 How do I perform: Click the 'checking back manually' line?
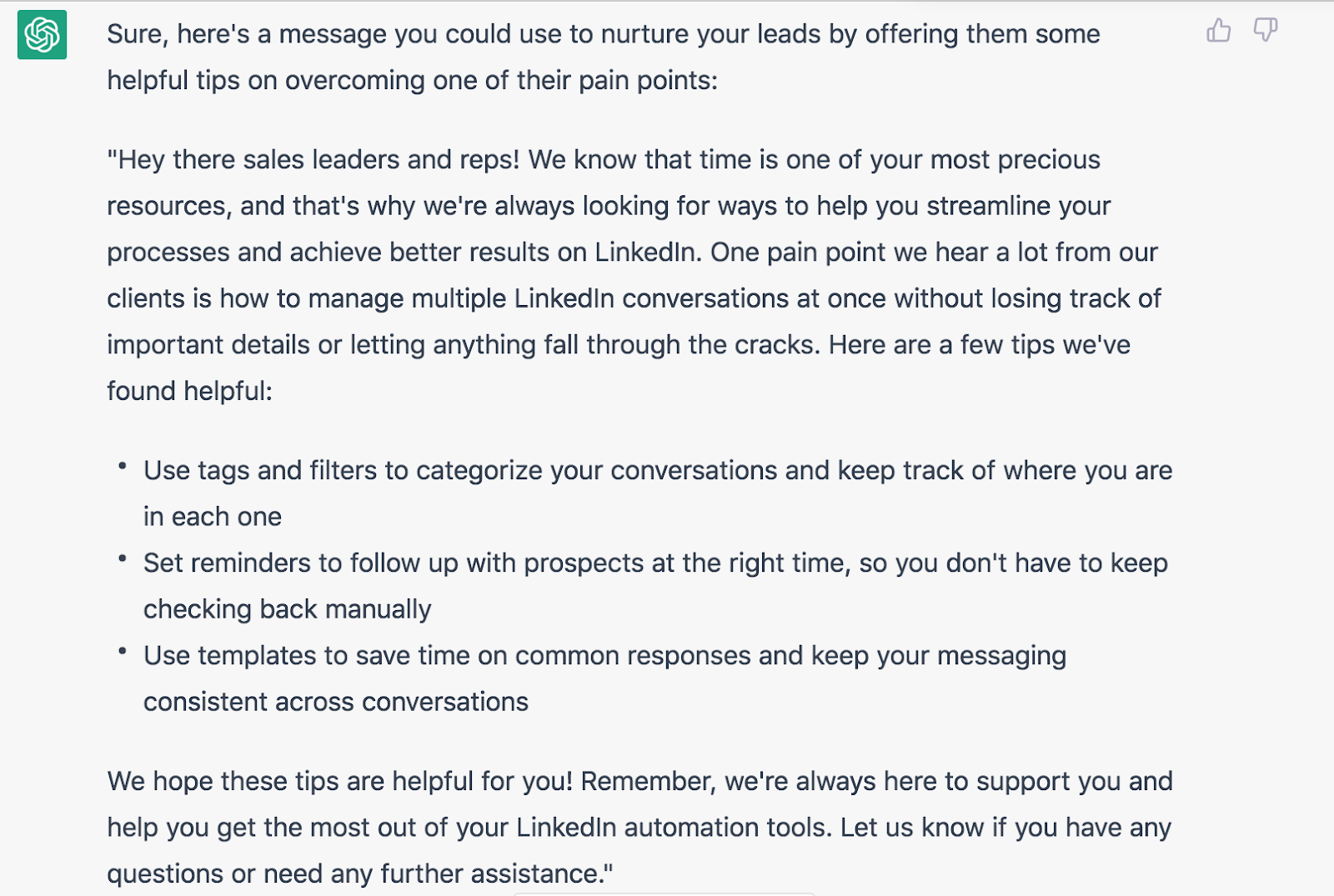click(287, 609)
